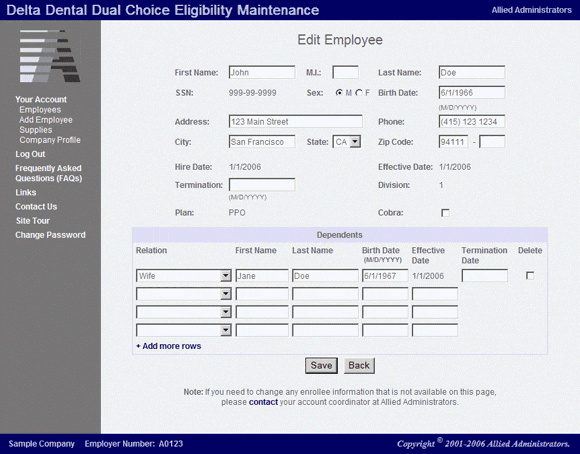Select the F sex radio button

tap(359, 93)
